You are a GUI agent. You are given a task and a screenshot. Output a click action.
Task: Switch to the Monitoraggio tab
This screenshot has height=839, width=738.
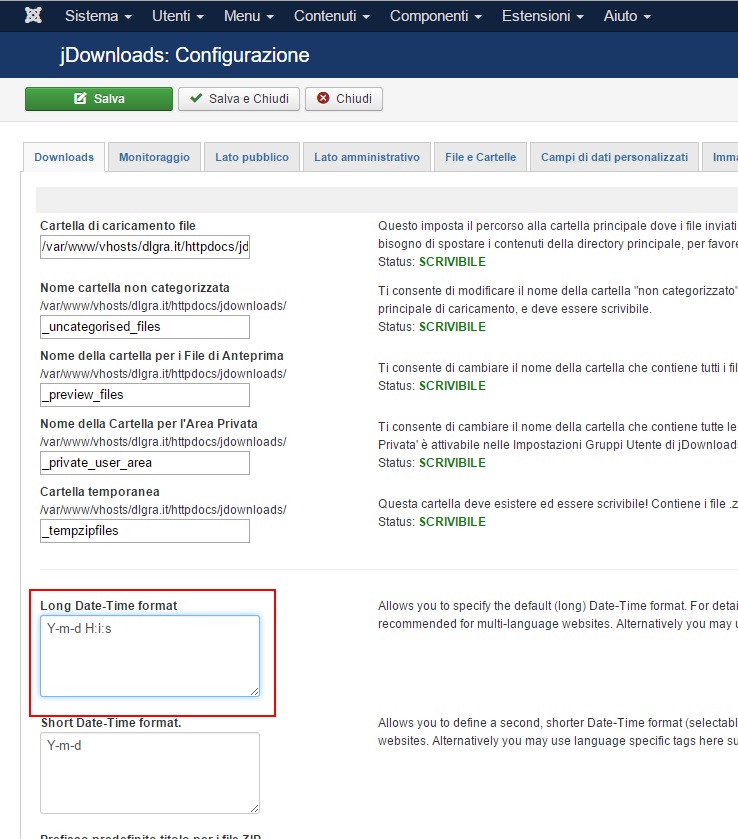pyautogui.click(x=154, y=157)
